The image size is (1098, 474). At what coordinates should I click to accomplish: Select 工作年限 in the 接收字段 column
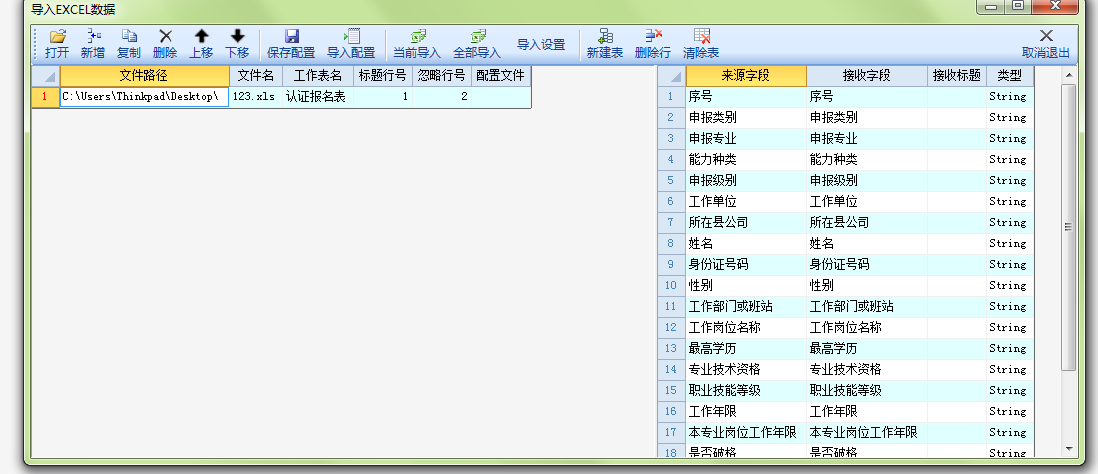point(867,412)
